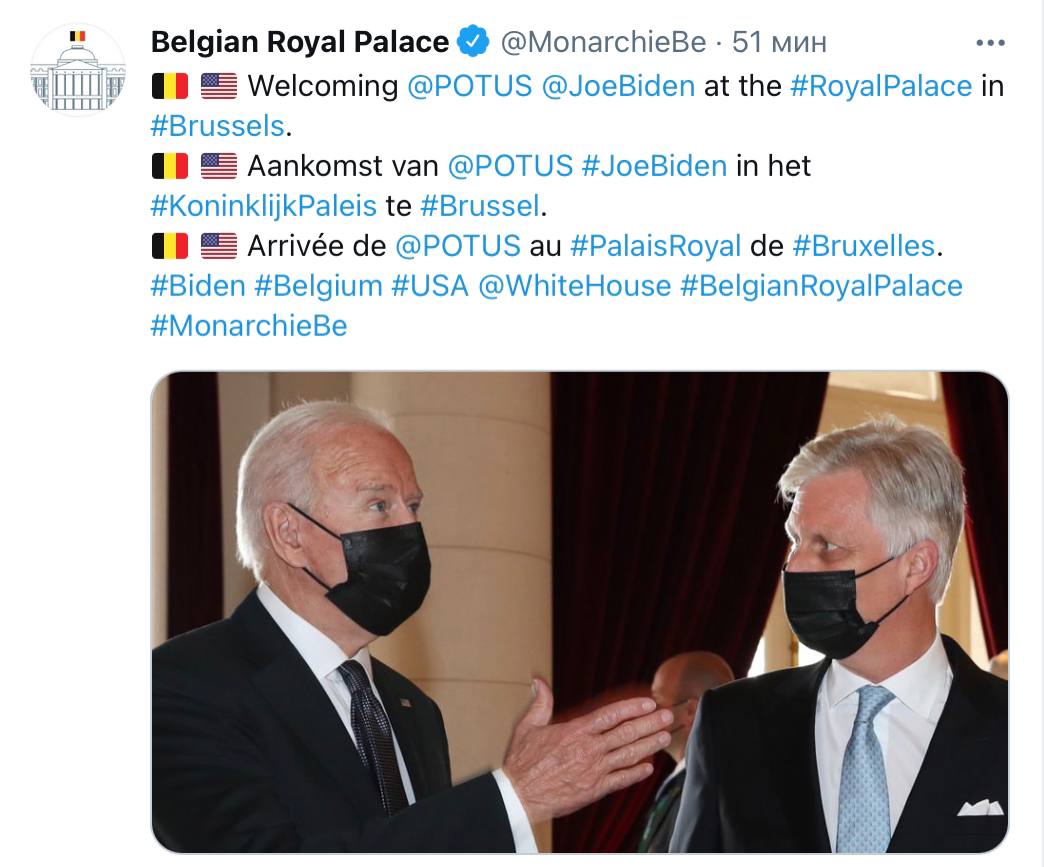The height and width of the screenshot is (867, 1044).
Task: Select the #Brussel hashtag in Dutch line
Action: pyautogui.click(x=480, y=206)
